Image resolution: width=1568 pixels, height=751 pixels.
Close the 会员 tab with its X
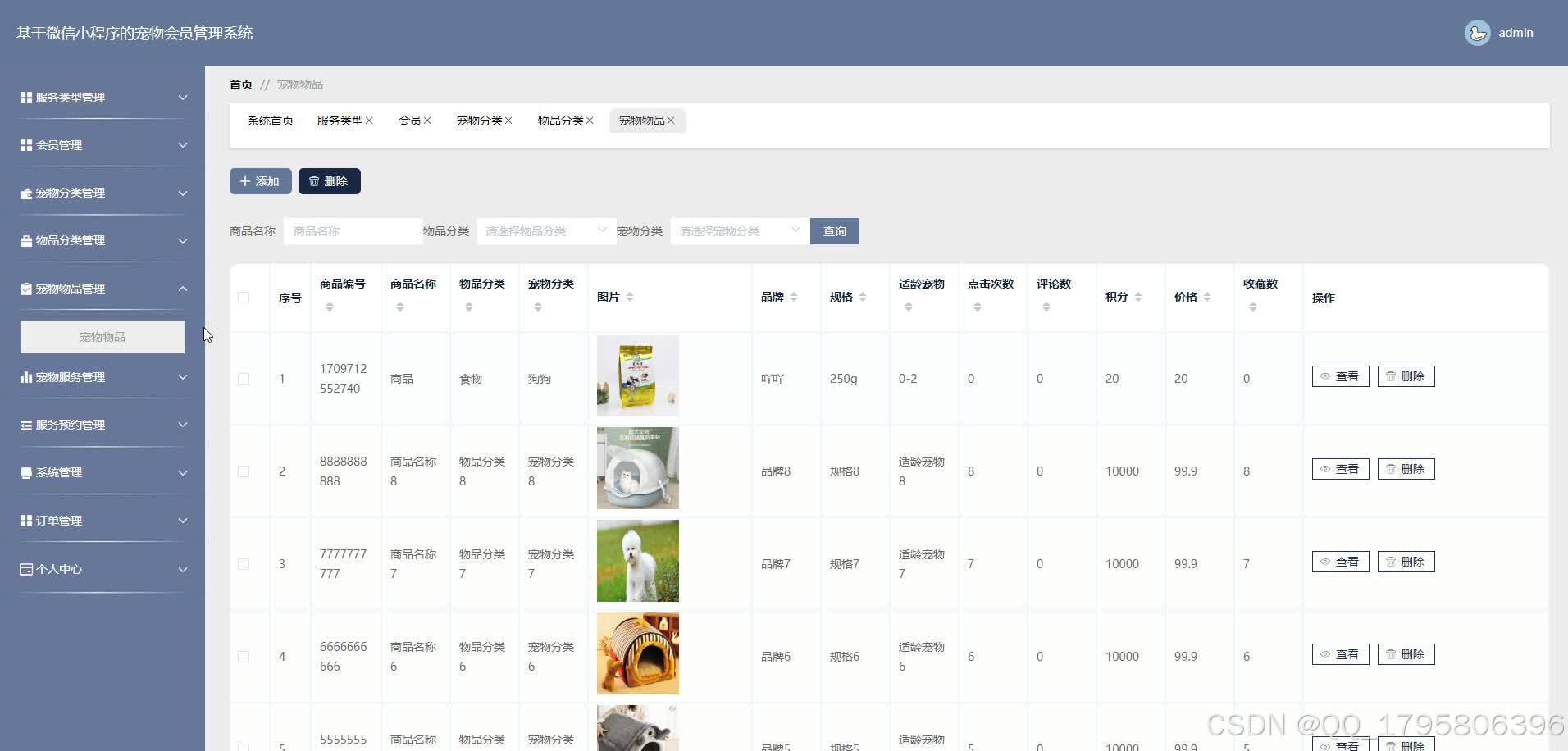pos(427,121)
